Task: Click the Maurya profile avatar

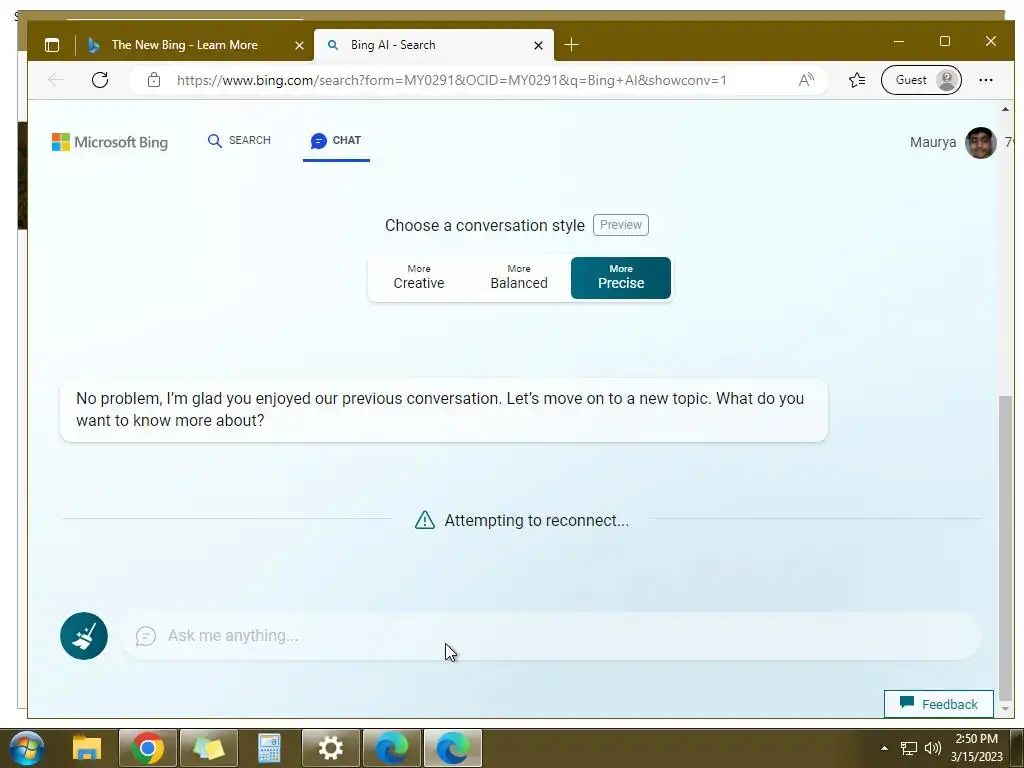Action: click(x=980, y=142)
